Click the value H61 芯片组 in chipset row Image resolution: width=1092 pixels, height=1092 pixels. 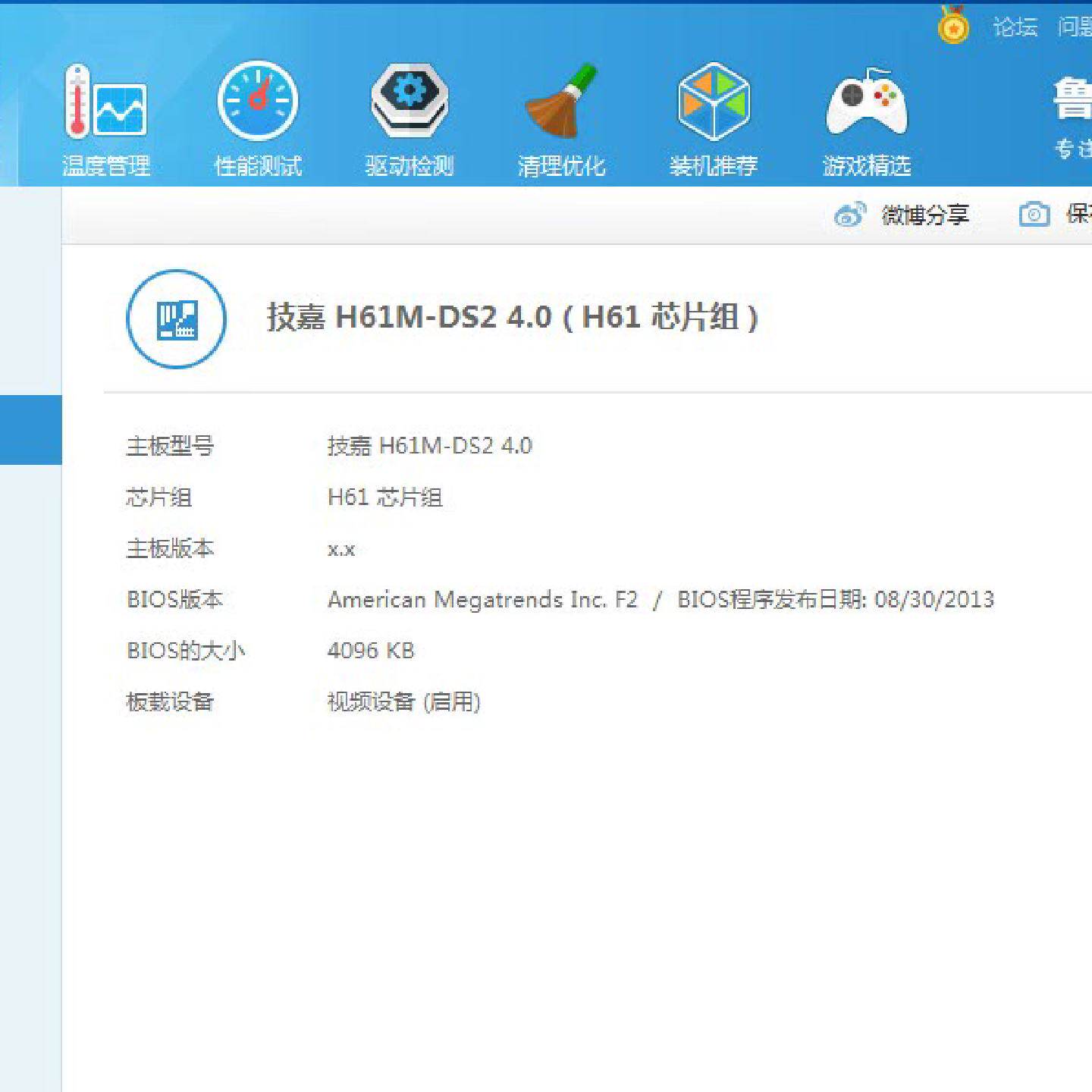[385, 497]
